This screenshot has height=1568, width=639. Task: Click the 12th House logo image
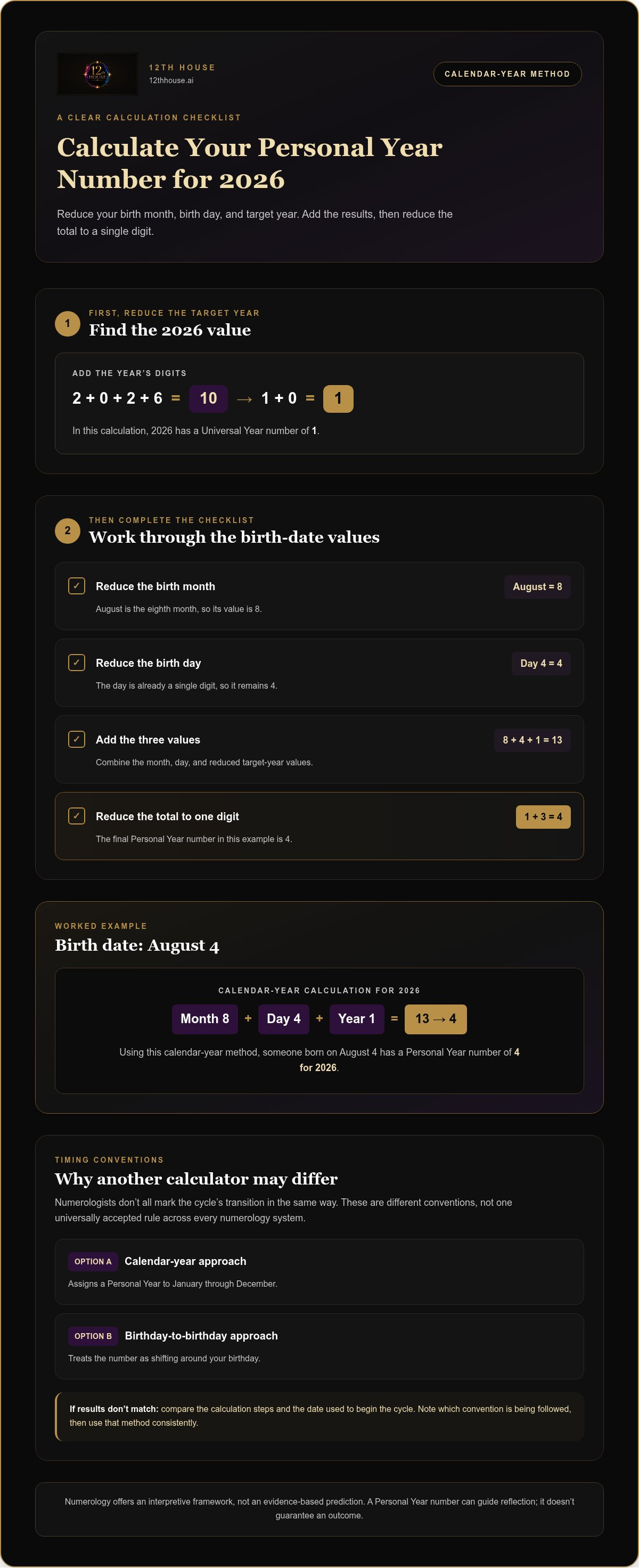[97, 73]
